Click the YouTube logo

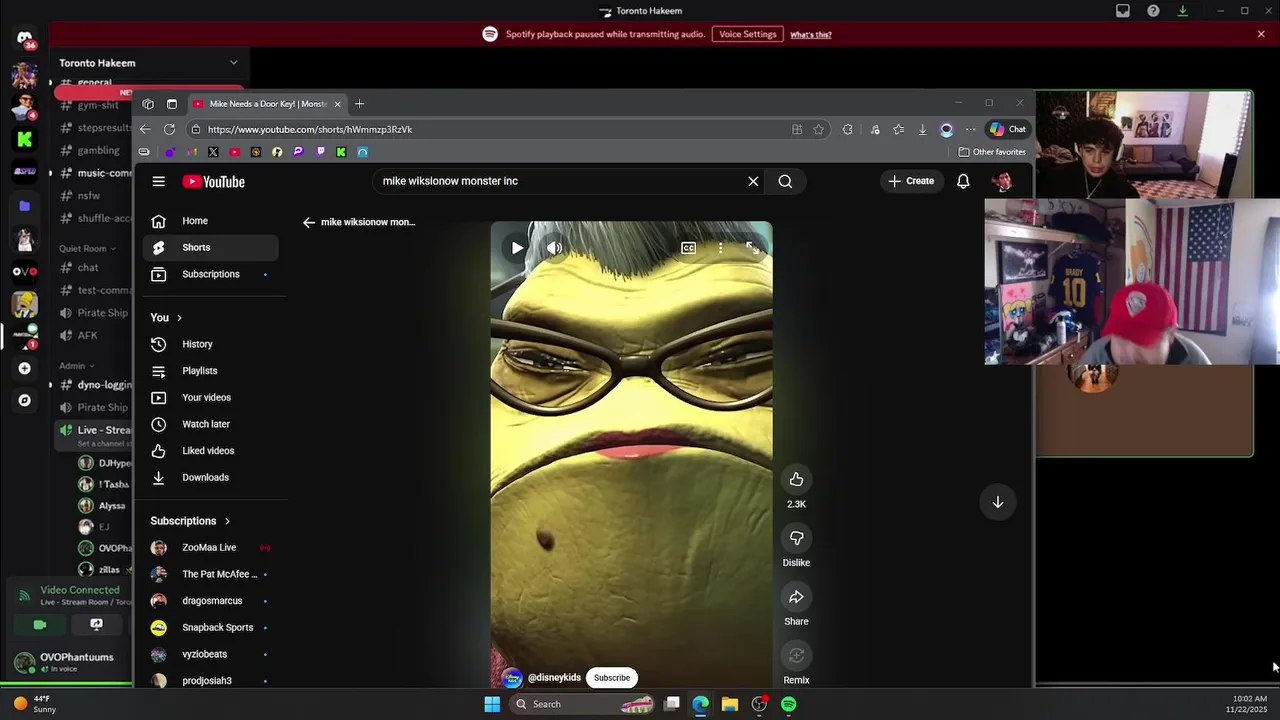pyautogui.click(x=213, y=181)
